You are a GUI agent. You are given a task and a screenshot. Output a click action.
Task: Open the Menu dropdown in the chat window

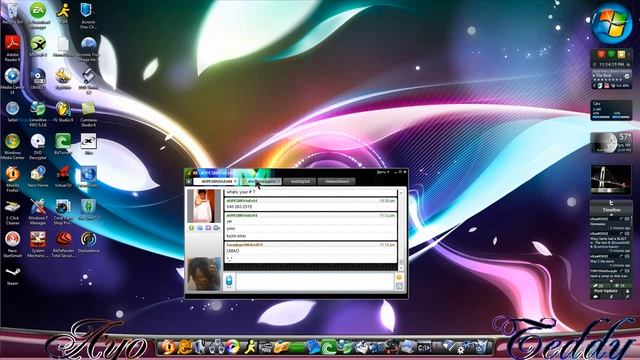pyautogui.click(x=382, y=172)
